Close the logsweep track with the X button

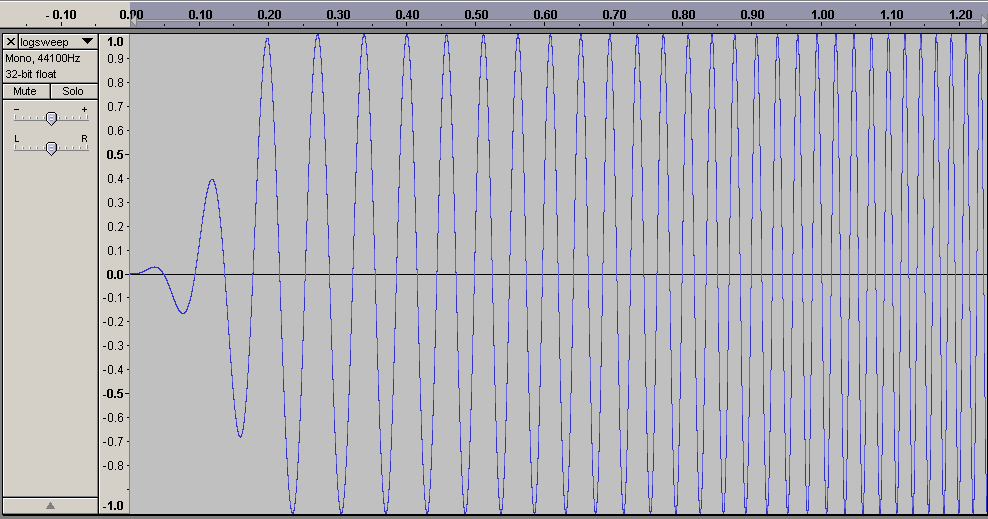(x=11, y=42)
